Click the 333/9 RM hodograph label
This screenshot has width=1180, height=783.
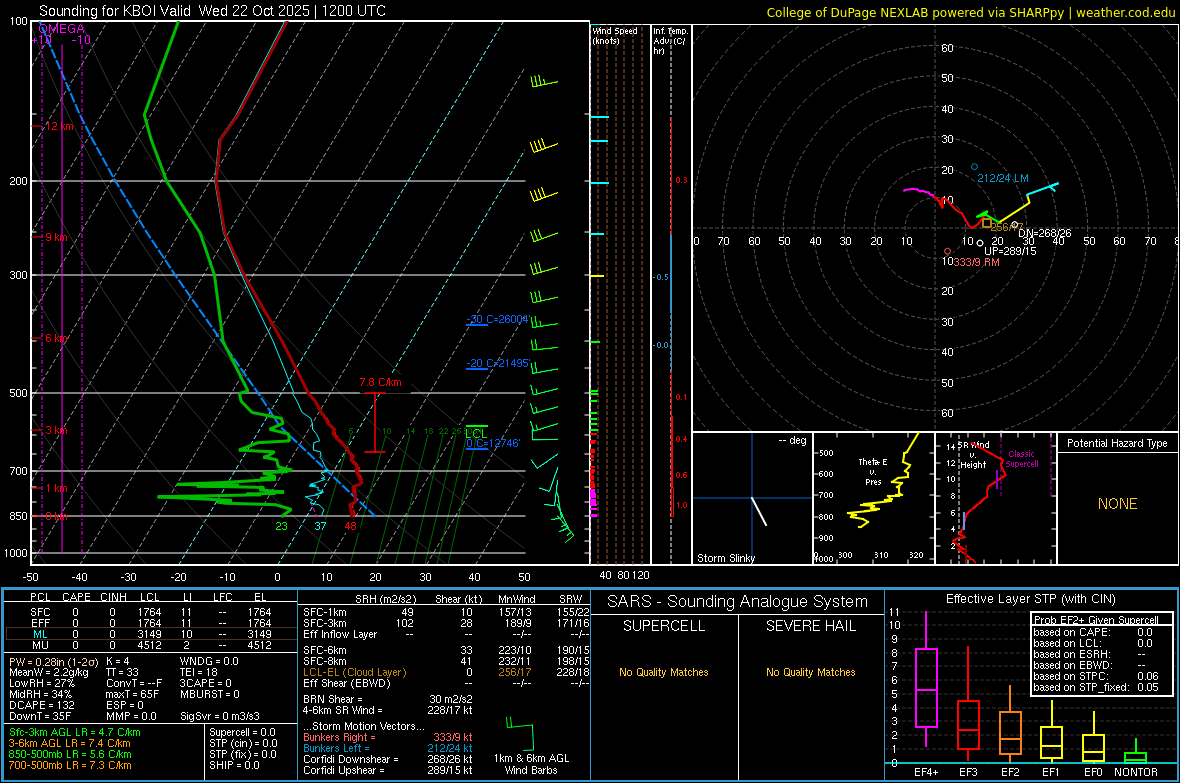(x=976, y=262)
